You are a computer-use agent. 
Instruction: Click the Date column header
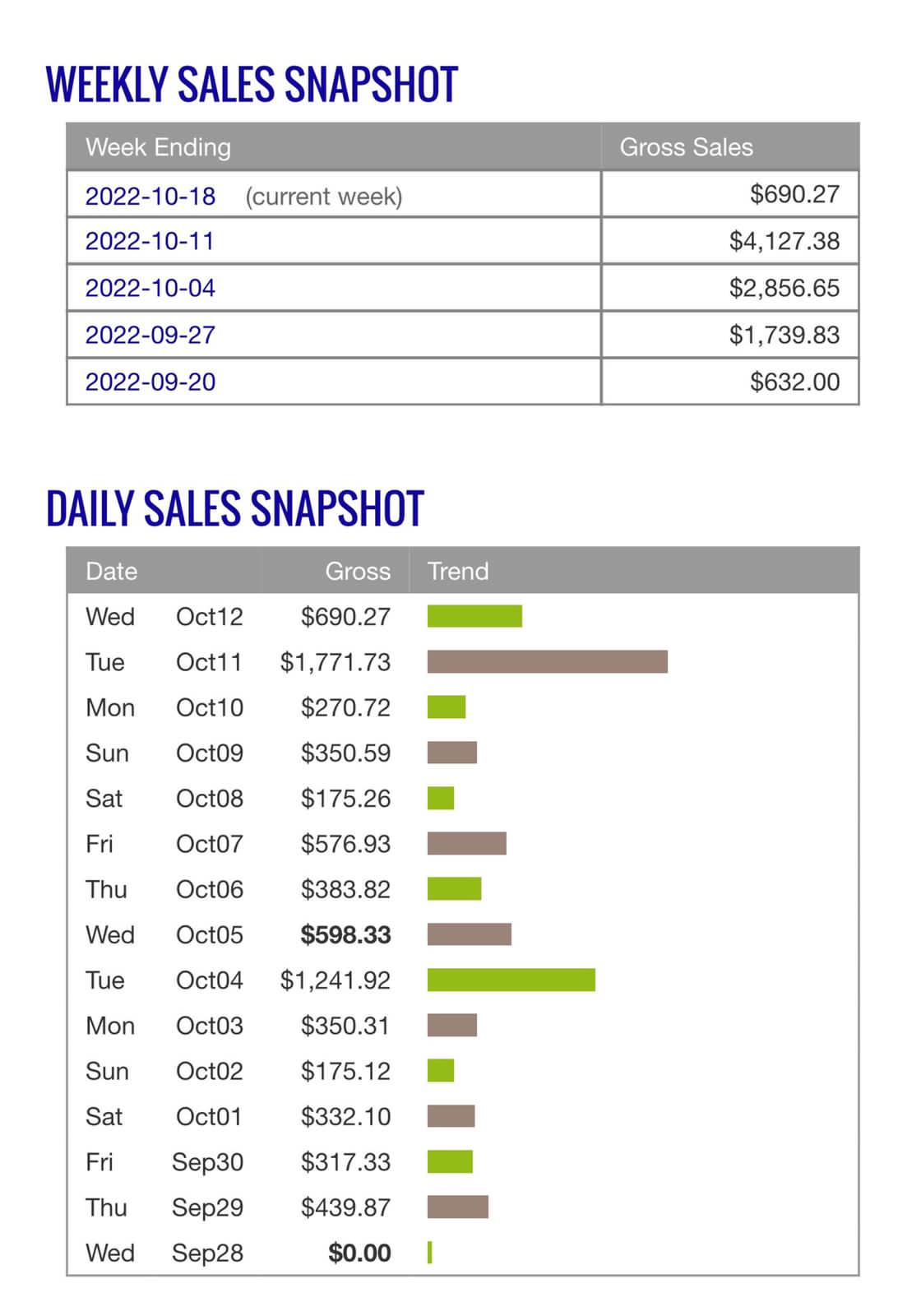(x=112, y=571)
